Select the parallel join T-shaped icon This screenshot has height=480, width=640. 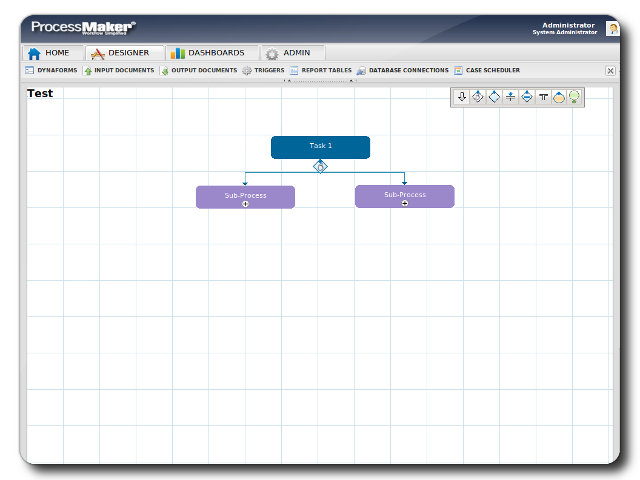tap(543, 97)
